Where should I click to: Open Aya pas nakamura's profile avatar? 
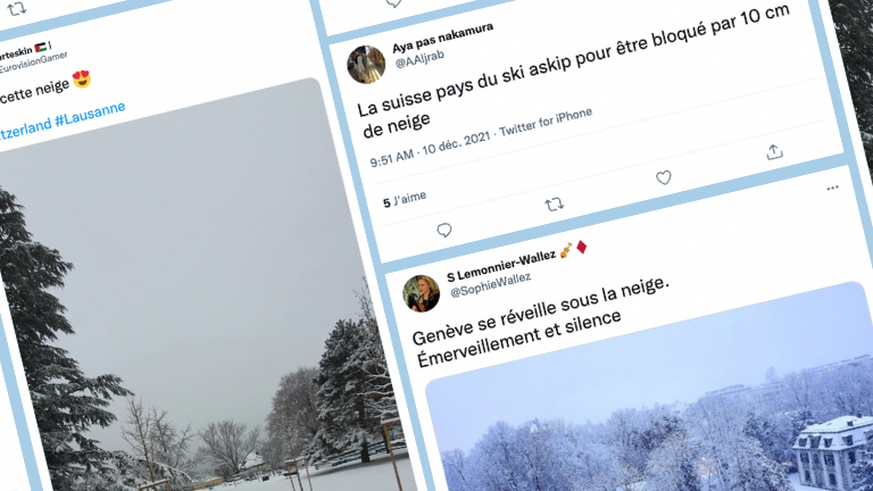click(366, 65)
